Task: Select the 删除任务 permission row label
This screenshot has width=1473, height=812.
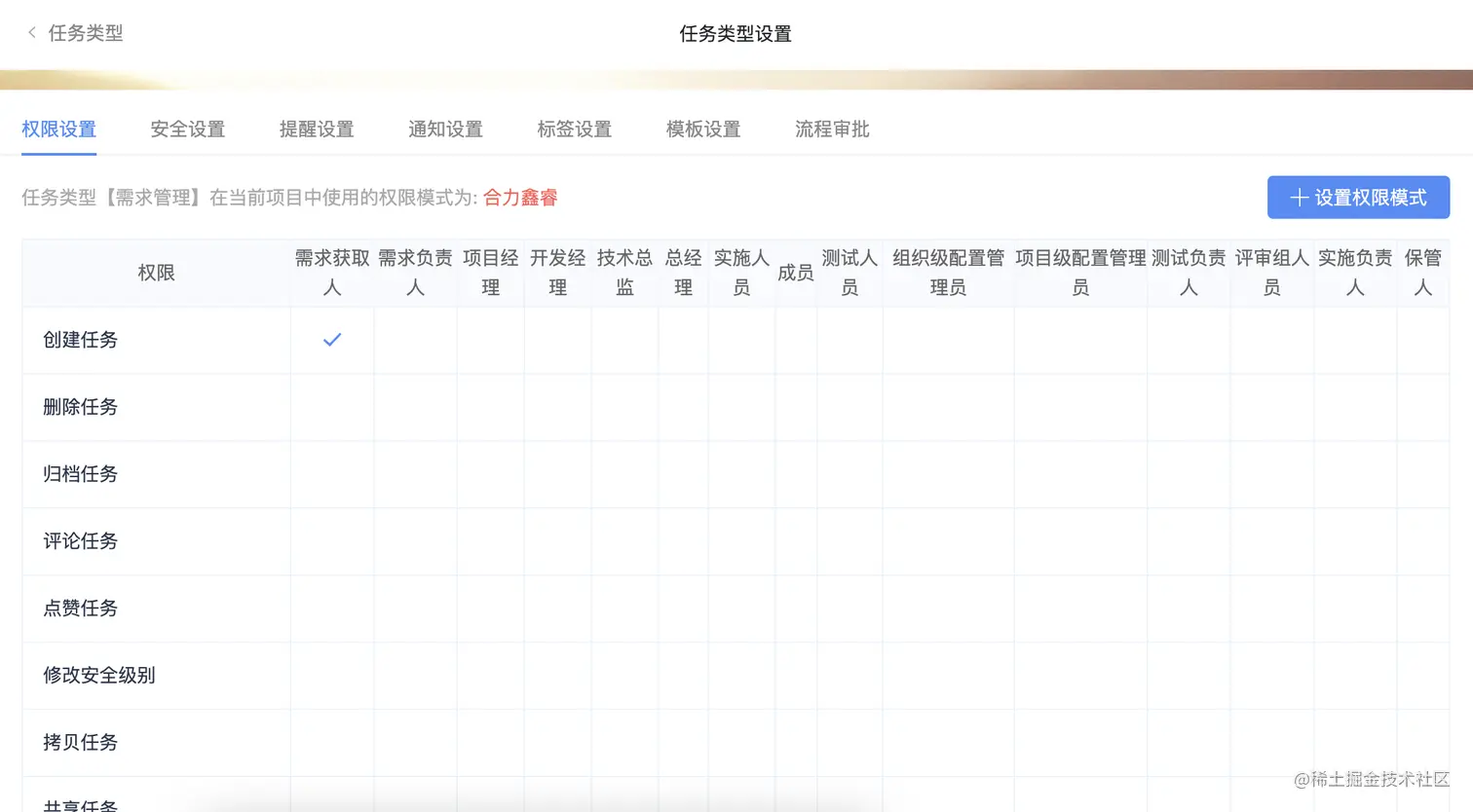Action: (80, 407)
